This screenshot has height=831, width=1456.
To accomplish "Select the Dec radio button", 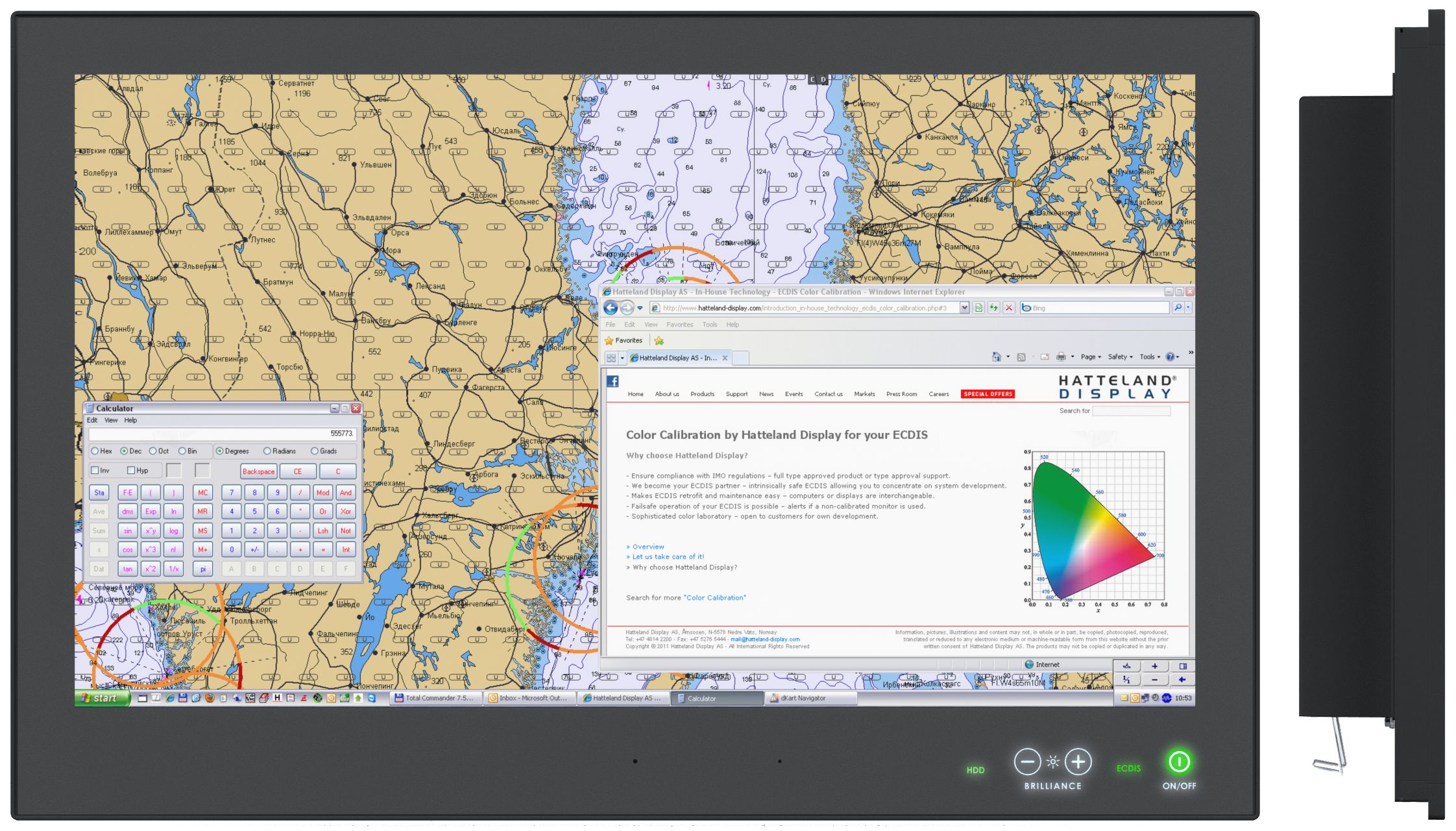I will click(124, 451).
